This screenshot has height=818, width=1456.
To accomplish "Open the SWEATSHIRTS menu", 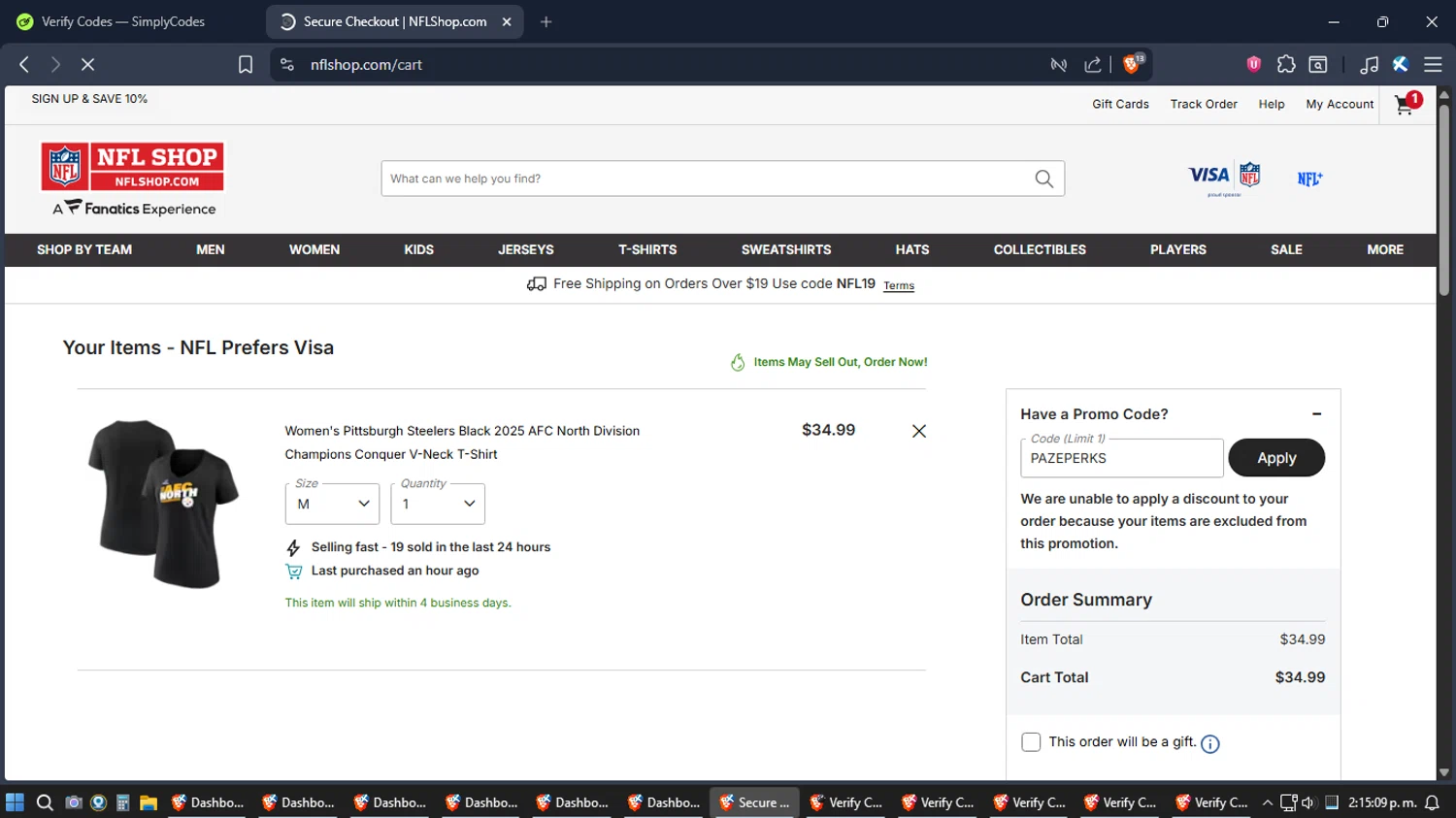I will coord(786,249).
